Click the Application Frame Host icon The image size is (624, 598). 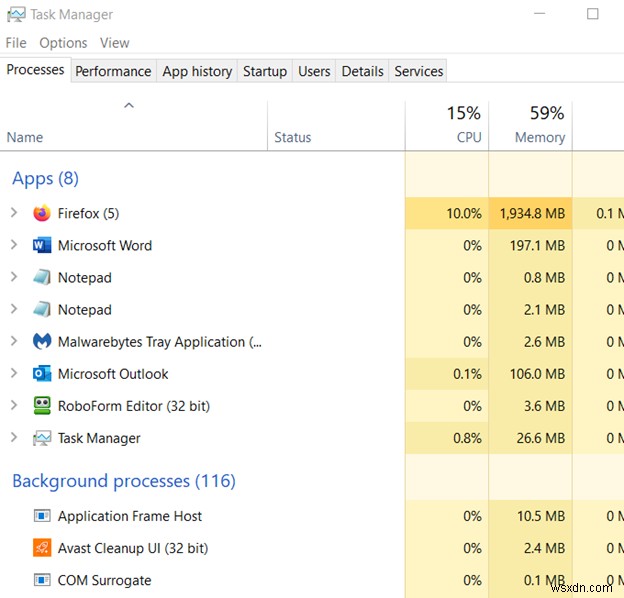[x=42, y=516]
